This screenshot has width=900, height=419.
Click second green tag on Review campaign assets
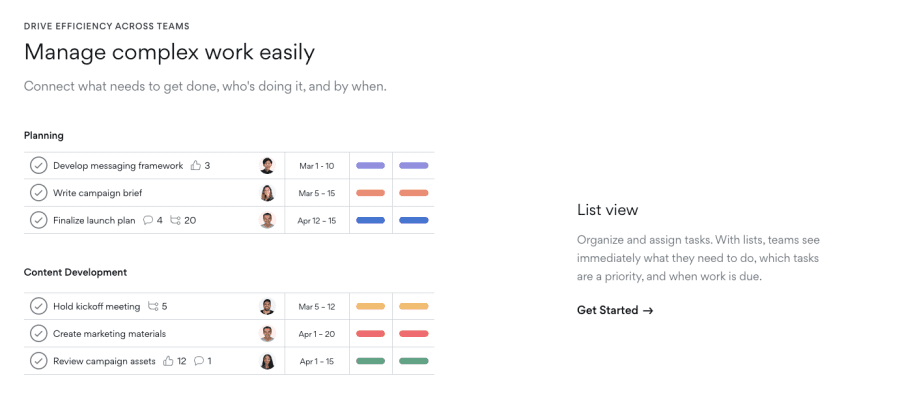click(x=413, y=361)
